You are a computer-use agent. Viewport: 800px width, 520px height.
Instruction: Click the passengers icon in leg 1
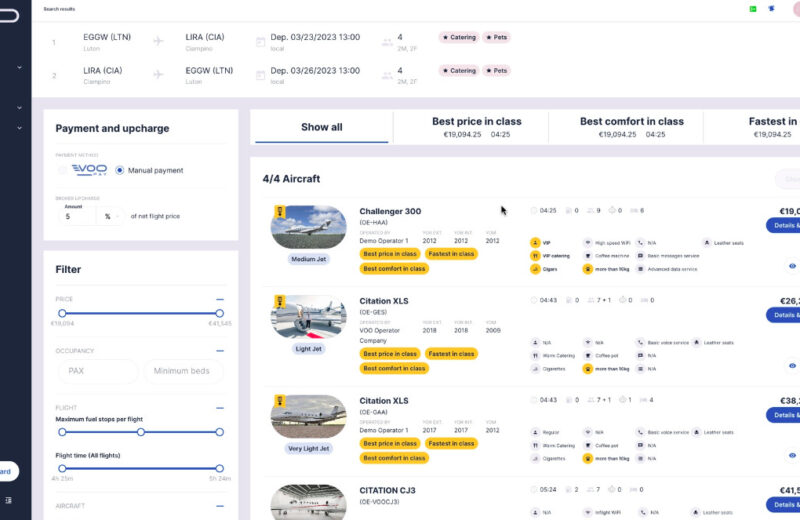click(387, 42)
